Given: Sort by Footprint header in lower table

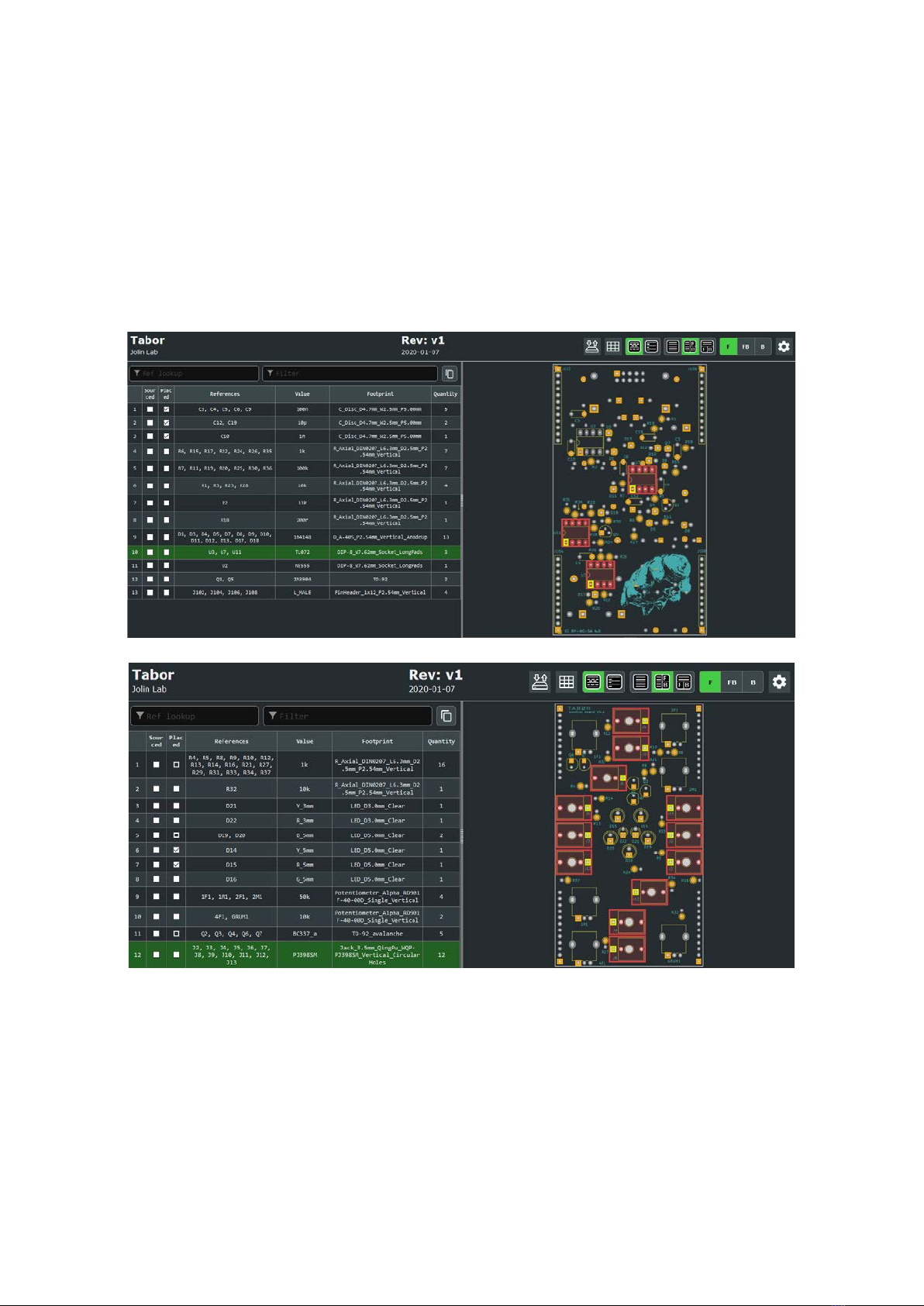Looking at the screenshot, I should click(378, 741).
